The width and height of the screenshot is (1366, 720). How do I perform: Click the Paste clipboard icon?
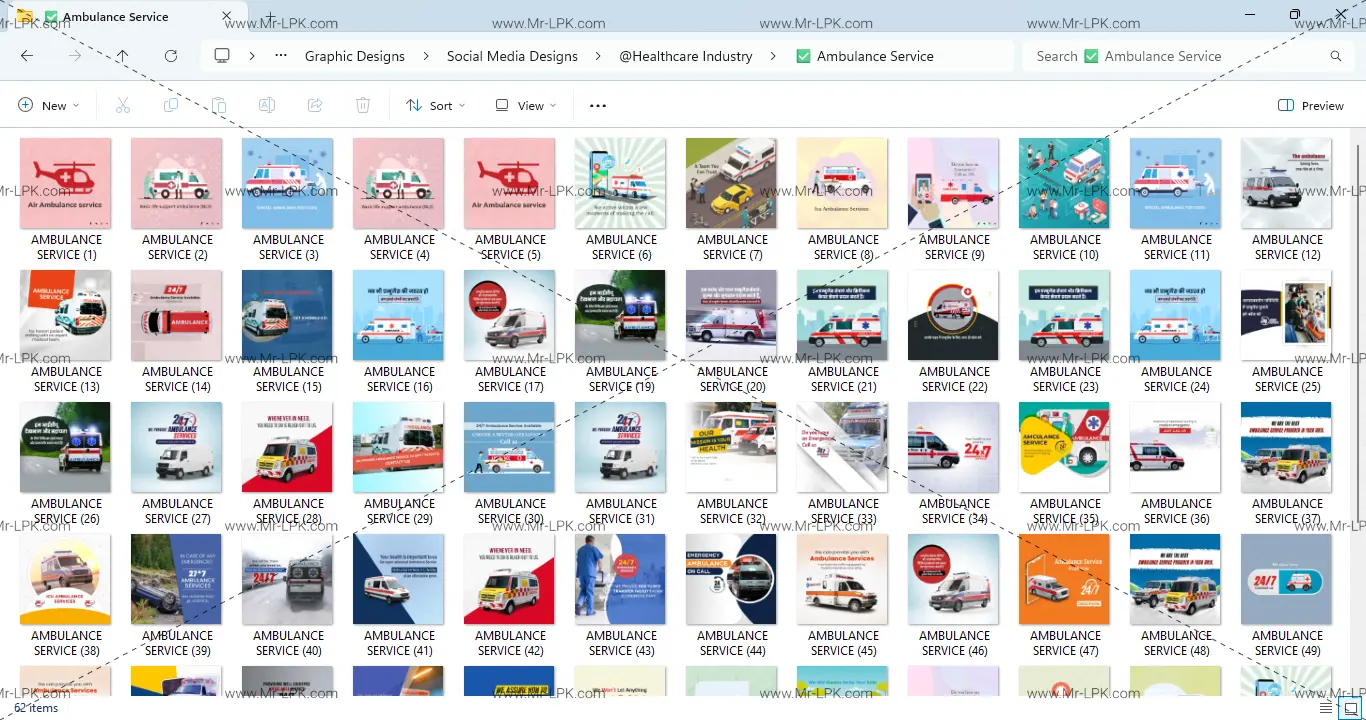coord(219,106)
